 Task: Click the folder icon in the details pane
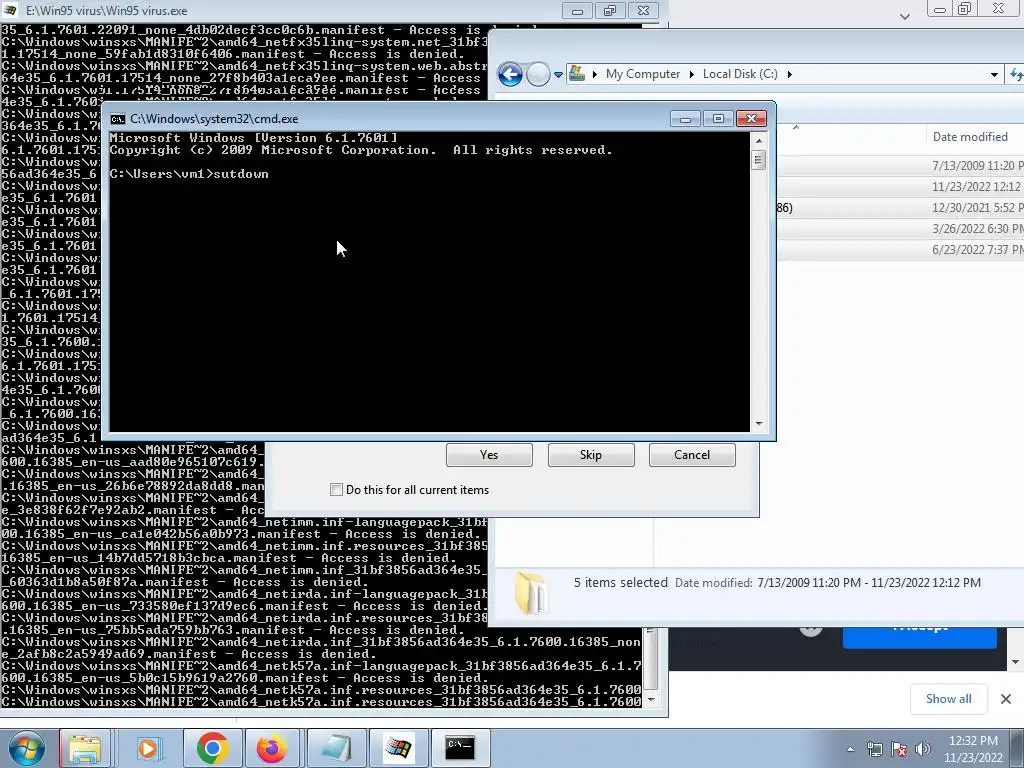coord(530,592)
